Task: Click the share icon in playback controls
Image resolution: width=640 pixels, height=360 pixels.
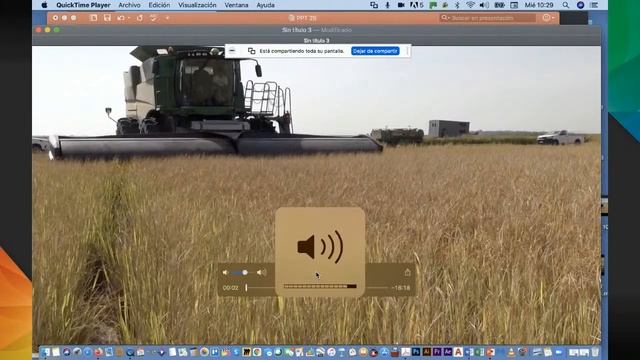Action: (407, 272)
